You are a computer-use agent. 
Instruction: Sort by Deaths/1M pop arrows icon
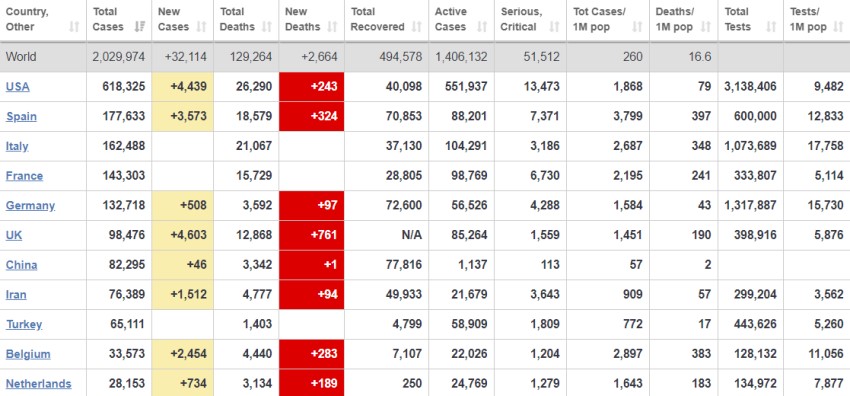[x=705, y=27]
